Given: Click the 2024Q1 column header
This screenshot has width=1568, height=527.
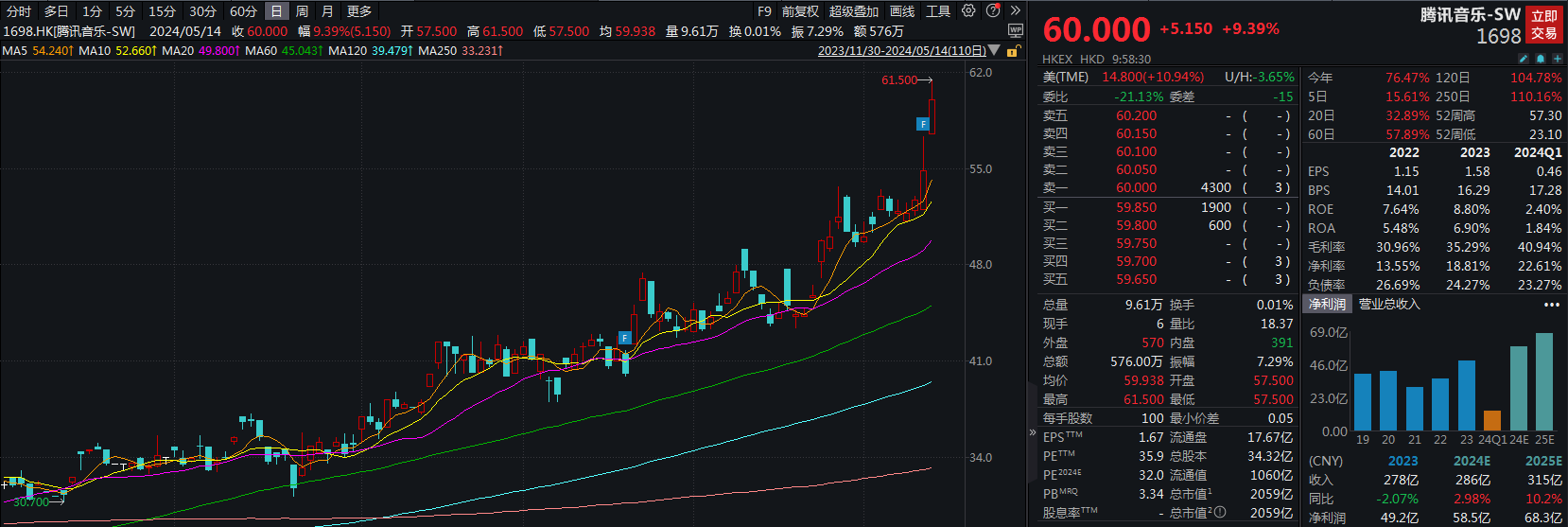Looking at the screenshot, I should [1538, 152].
